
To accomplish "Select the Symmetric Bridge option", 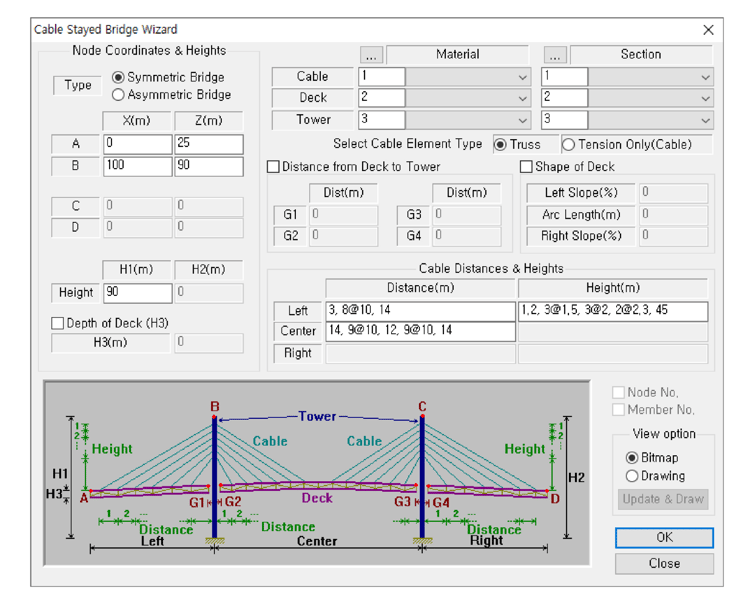I will point(119,77).
